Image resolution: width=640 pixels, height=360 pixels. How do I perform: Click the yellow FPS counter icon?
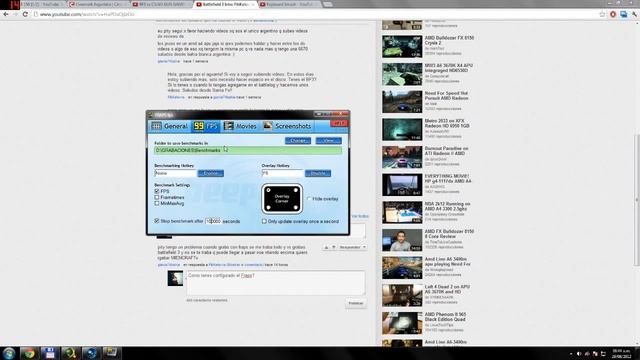tap(199, 126)
